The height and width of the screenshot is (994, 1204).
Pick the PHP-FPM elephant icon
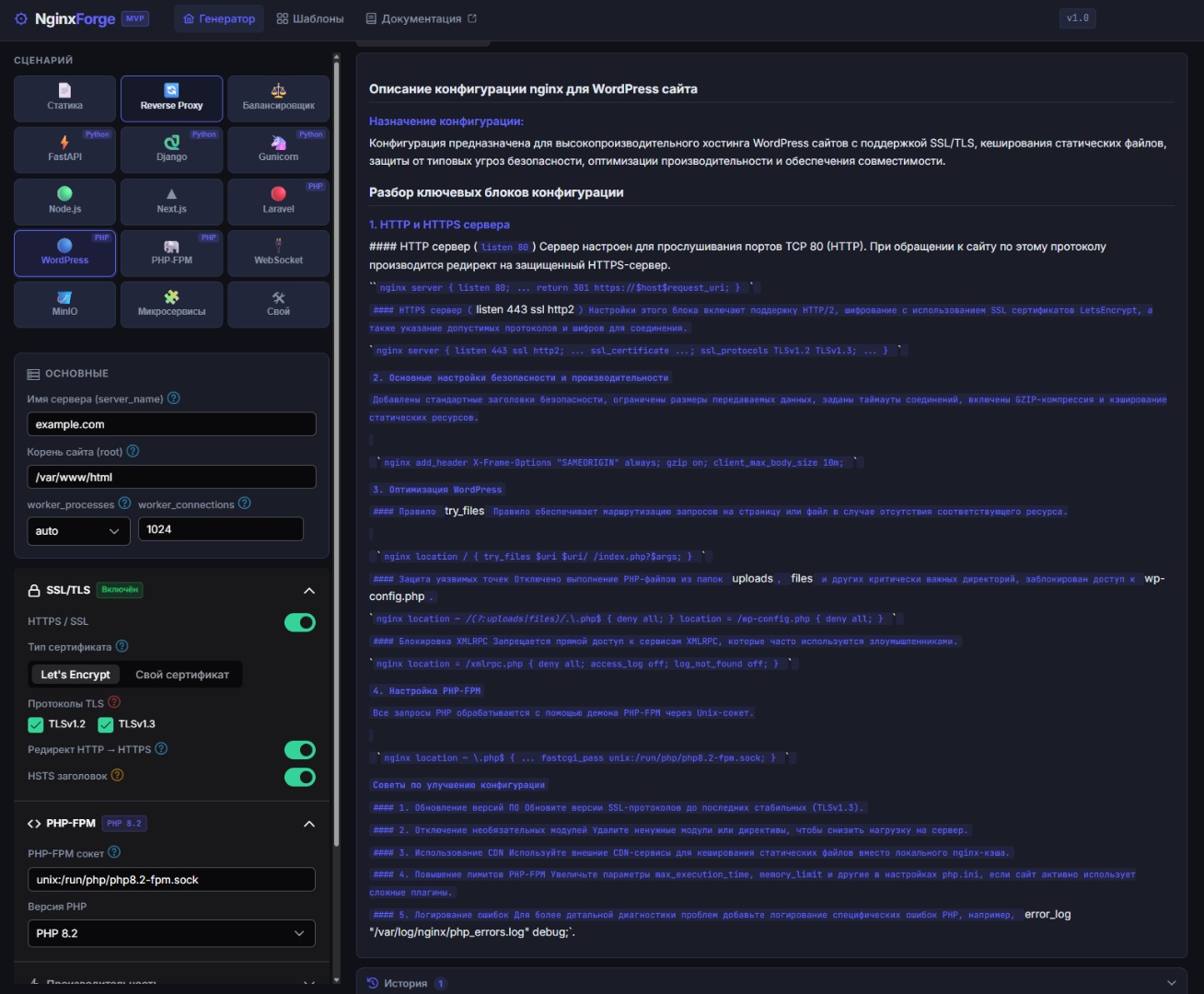click(171, 246)
